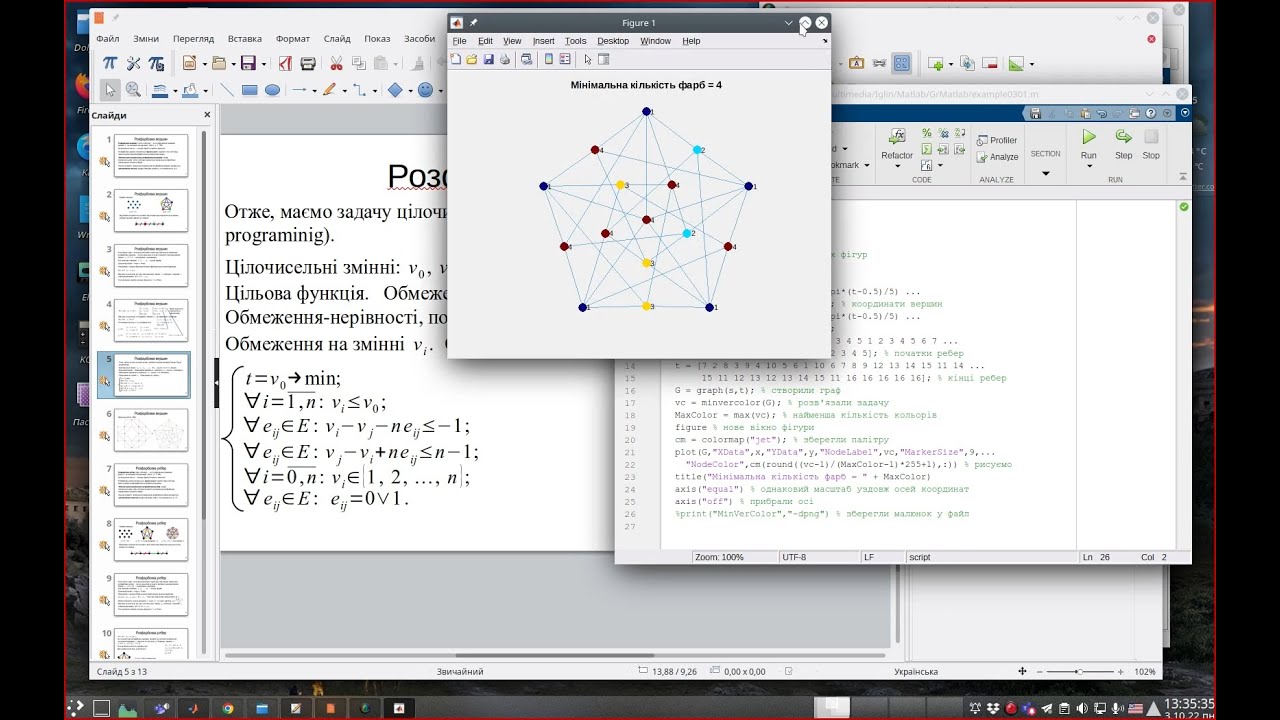Select the diamond basic shapes tool
The width and height of the screenshot is (1280, 720).
pyautogui.click(x=395, y=90)
